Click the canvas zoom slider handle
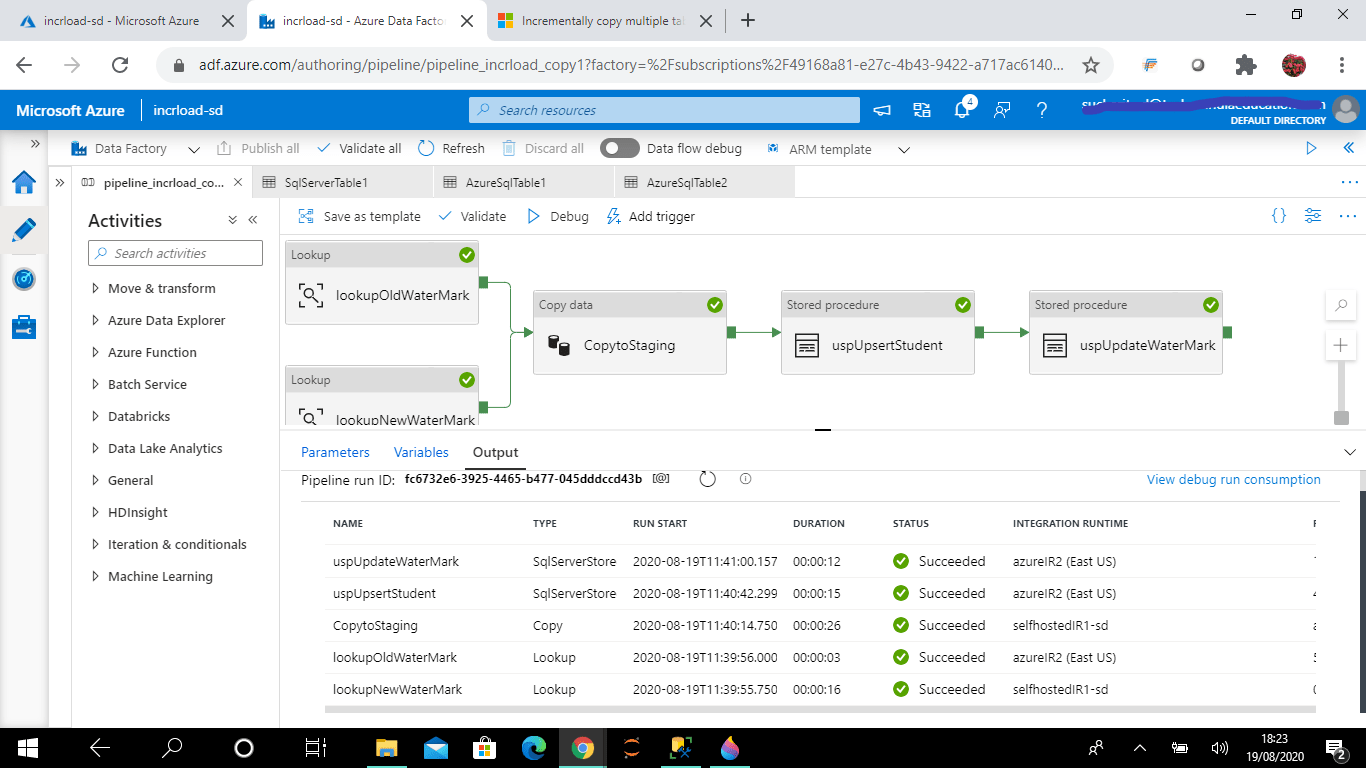The height and width of the screenshot is (768, 1366). [1341, 417]
